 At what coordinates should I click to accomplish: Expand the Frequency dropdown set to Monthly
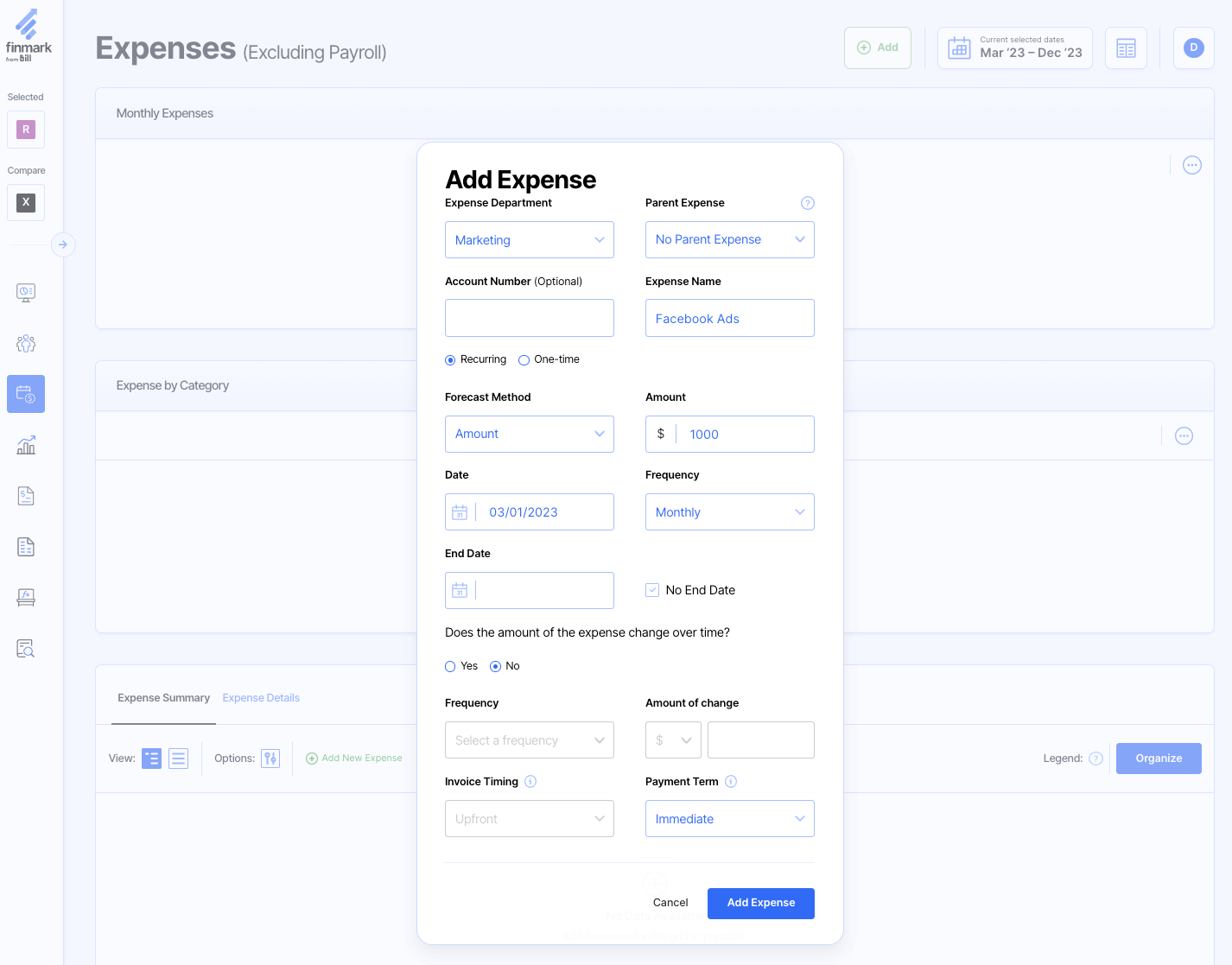point(729,511)
